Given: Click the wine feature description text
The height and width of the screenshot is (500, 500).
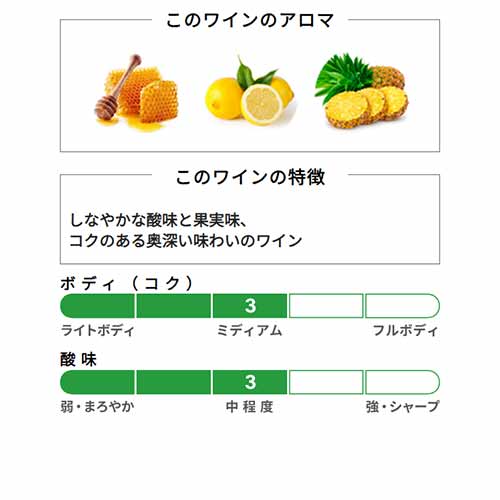Looking at the screenshot, I should tap(186, 230).
